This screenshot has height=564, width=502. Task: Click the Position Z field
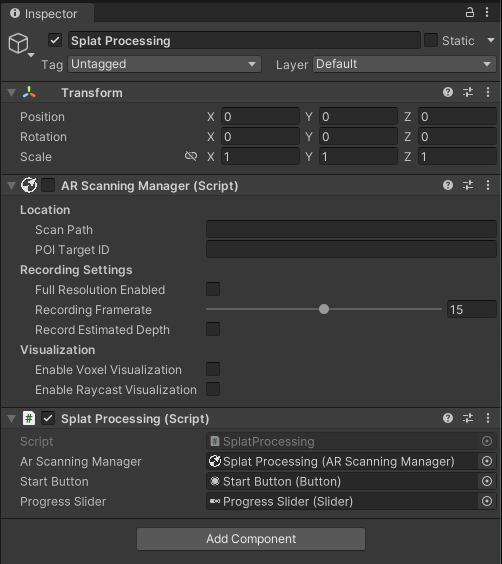pos(457,117)
